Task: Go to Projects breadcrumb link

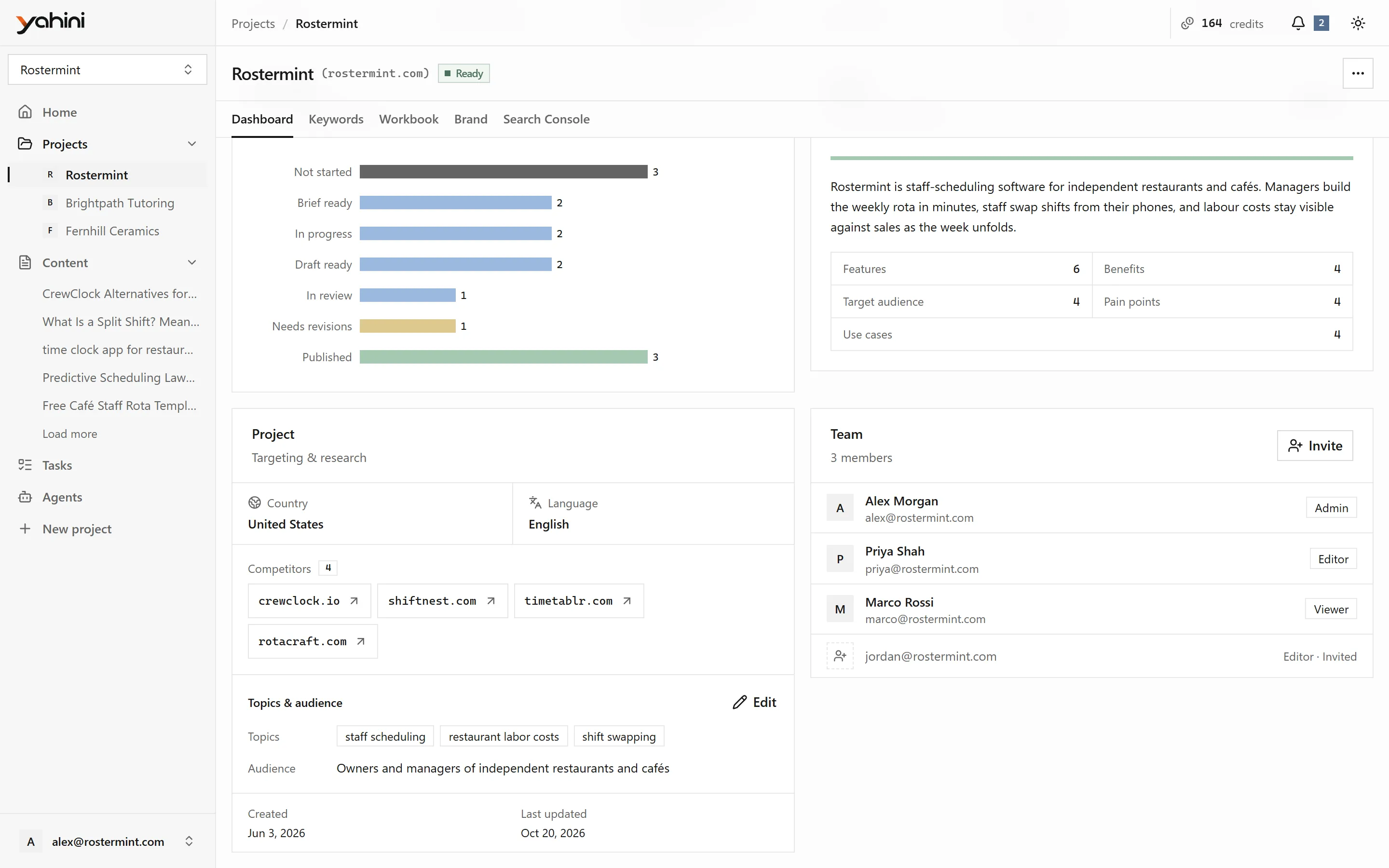Action: tap(253, 24)
